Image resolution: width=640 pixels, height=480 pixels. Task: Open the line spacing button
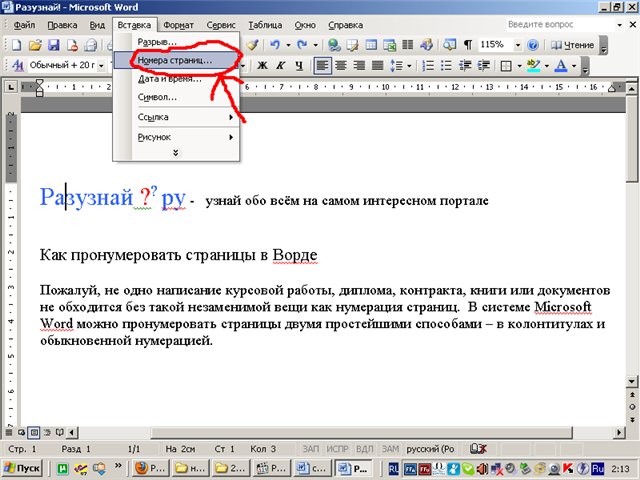click(x=396, y=65)
